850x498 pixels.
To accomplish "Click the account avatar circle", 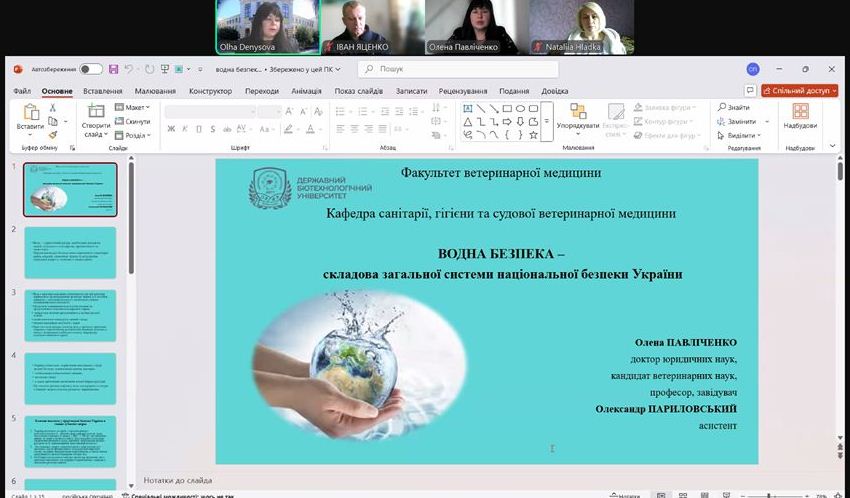I will (x=752, y=69).
